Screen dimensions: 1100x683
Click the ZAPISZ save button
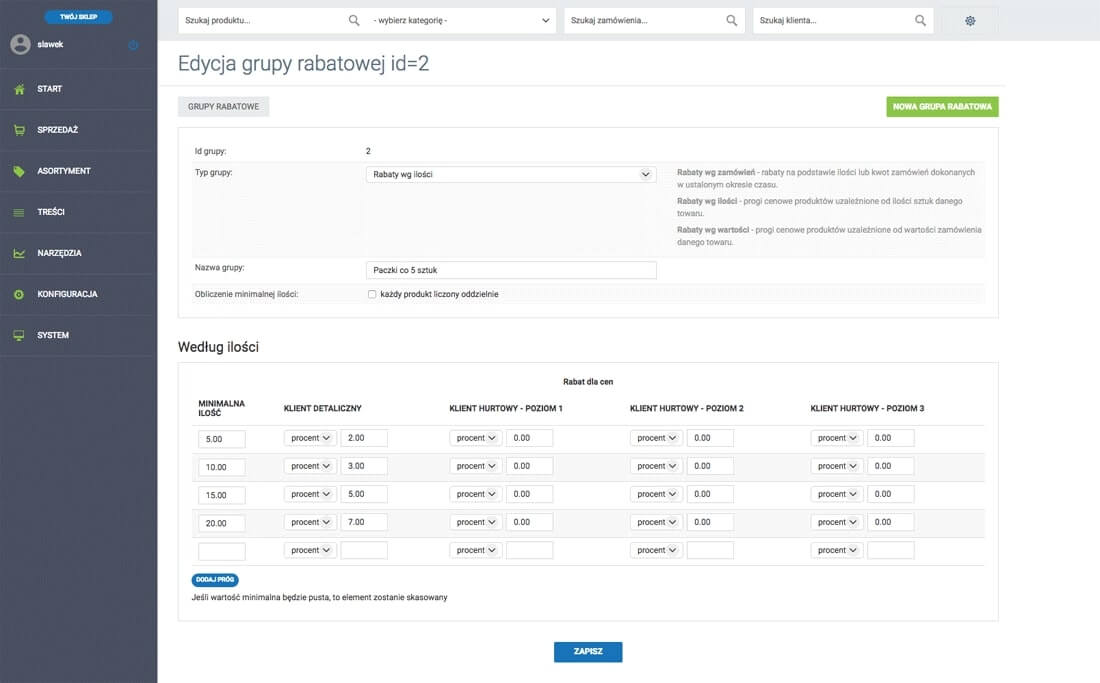click(588, 651)
